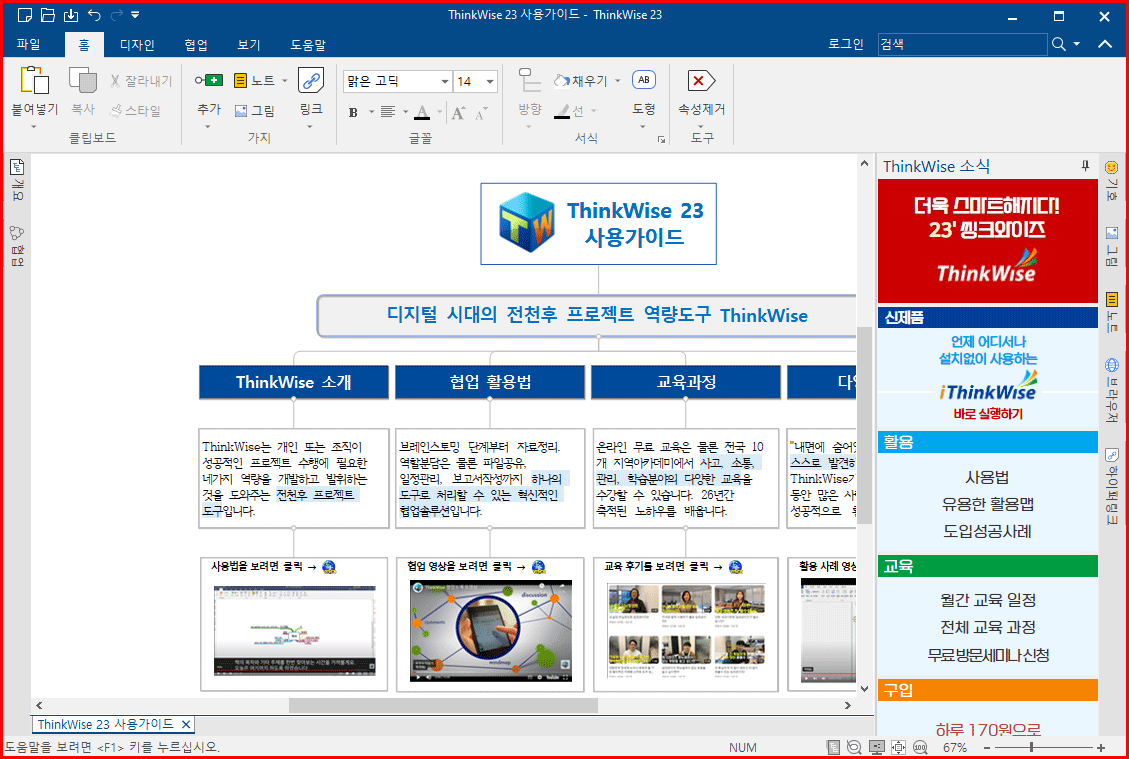The width and height of the screenshot is (1129, 759).
Task: Insert a Picture (그림) from the ribbon
Action: point(255,110)
